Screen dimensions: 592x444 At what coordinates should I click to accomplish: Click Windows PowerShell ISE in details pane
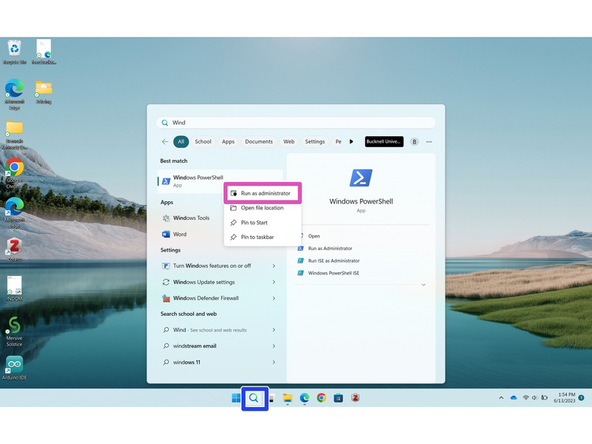(333, 273)
